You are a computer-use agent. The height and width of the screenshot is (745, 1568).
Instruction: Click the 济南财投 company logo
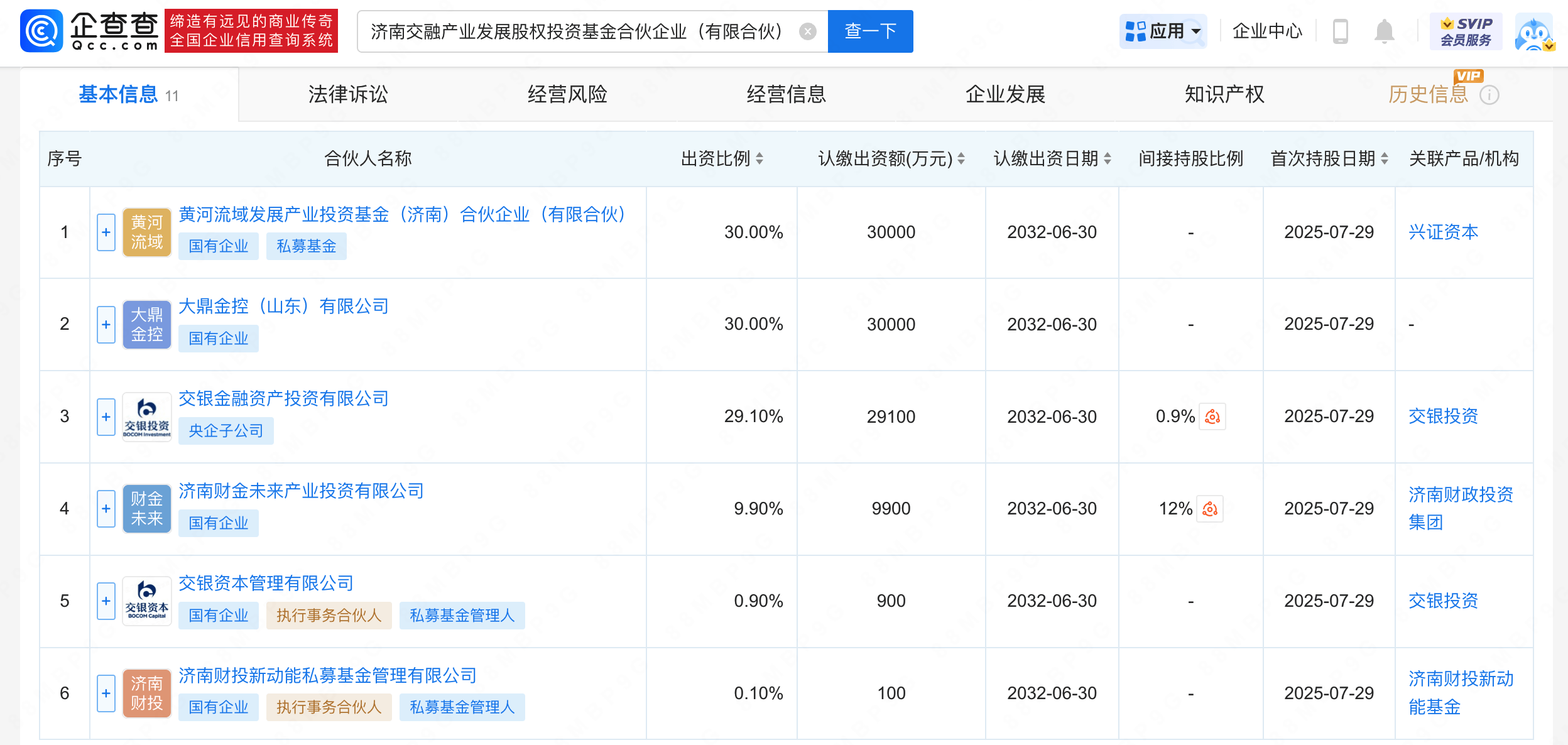pos(147,693)
